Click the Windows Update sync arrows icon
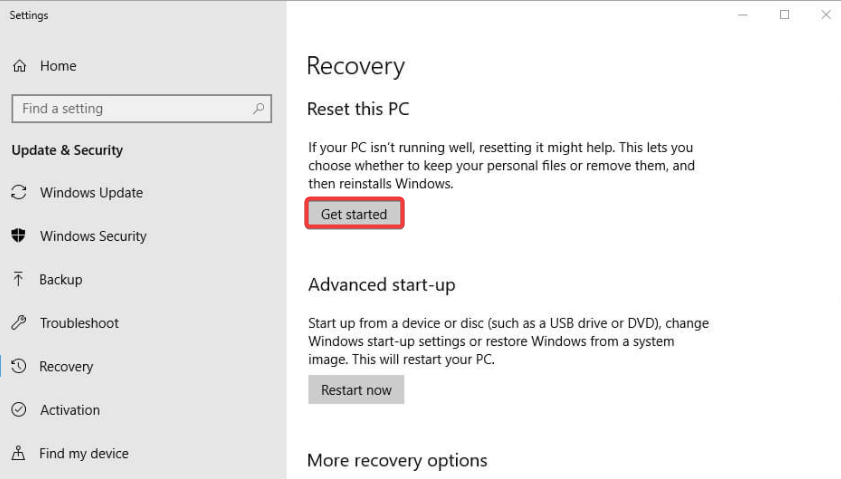The height and width of the screenshot is (479, 841). tap(19, 193)
